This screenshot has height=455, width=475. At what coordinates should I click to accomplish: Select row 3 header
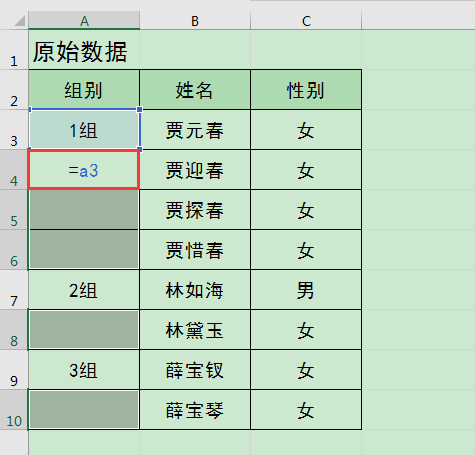click(14, 130)
